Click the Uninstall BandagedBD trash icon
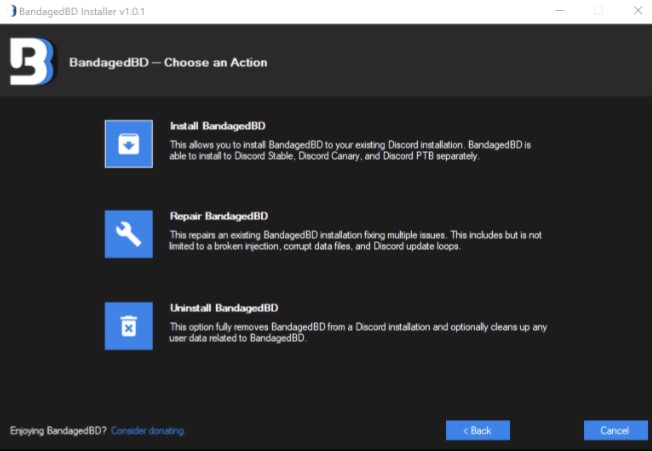Image resolution: width=652 pixels, height=451 pixels. click(x=128, y=326)
